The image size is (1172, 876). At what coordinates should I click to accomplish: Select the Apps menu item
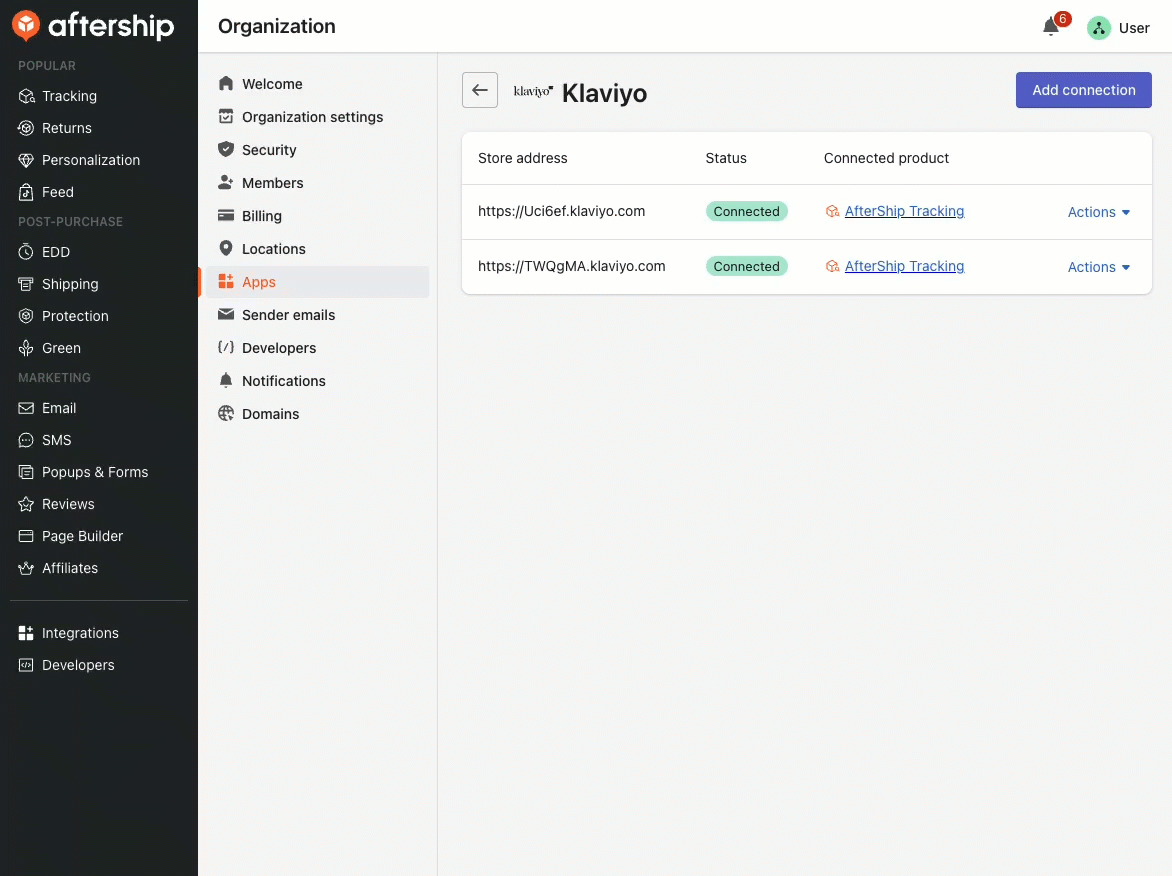tap(318, 282)
